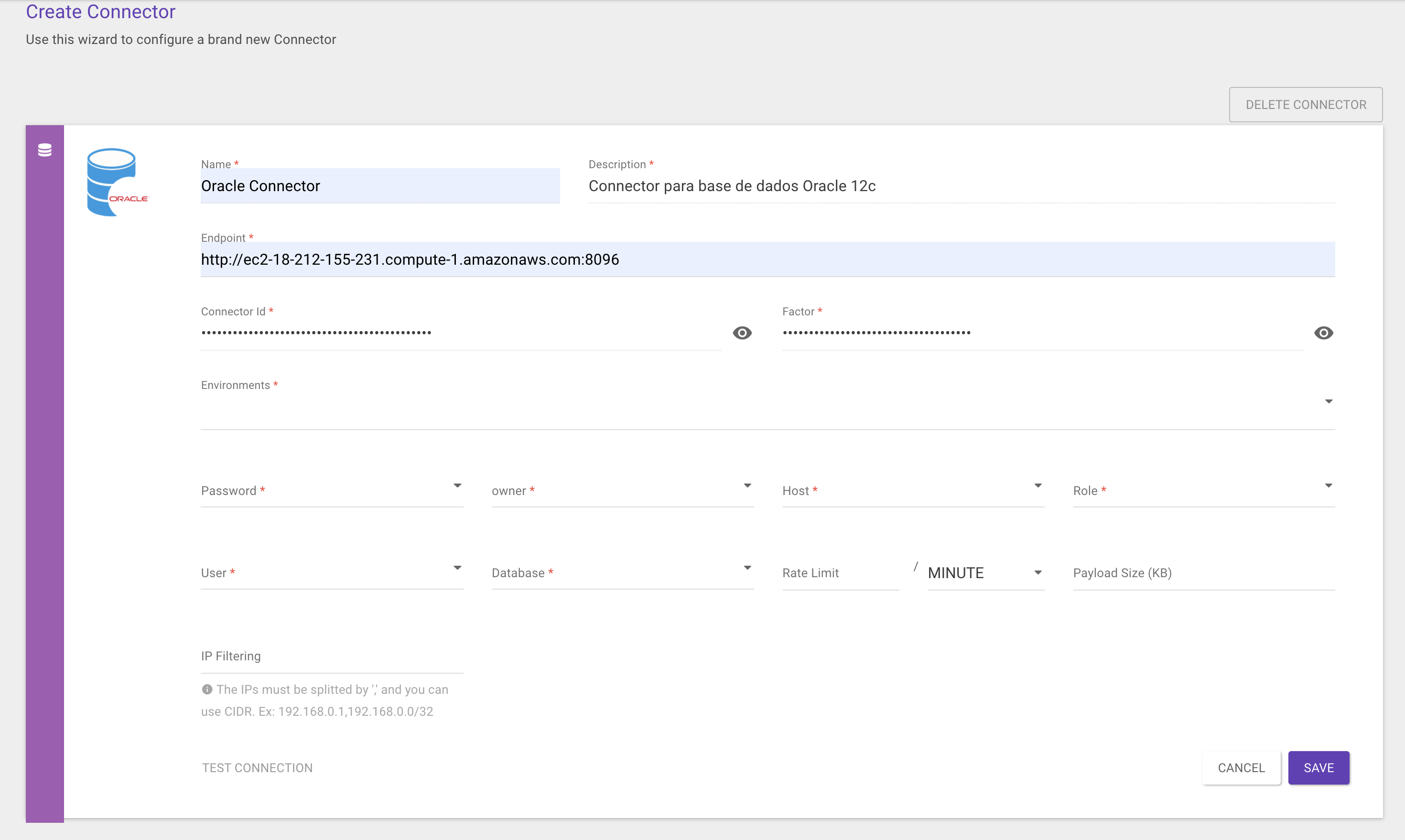Image resolution: width=1405 pixels, height=840 pixels.
Task: Expand the Role dropdown
Action: [1329, 485]
